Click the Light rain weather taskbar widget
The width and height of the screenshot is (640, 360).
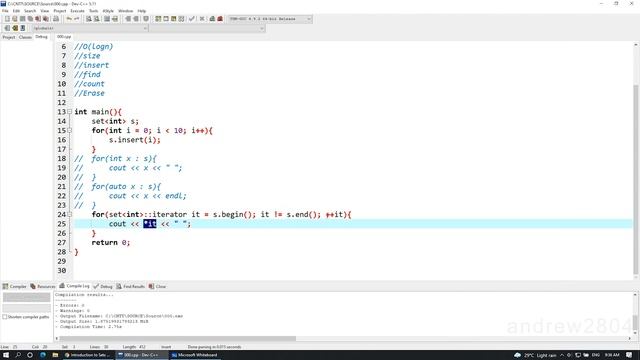[x=535, y=355]
